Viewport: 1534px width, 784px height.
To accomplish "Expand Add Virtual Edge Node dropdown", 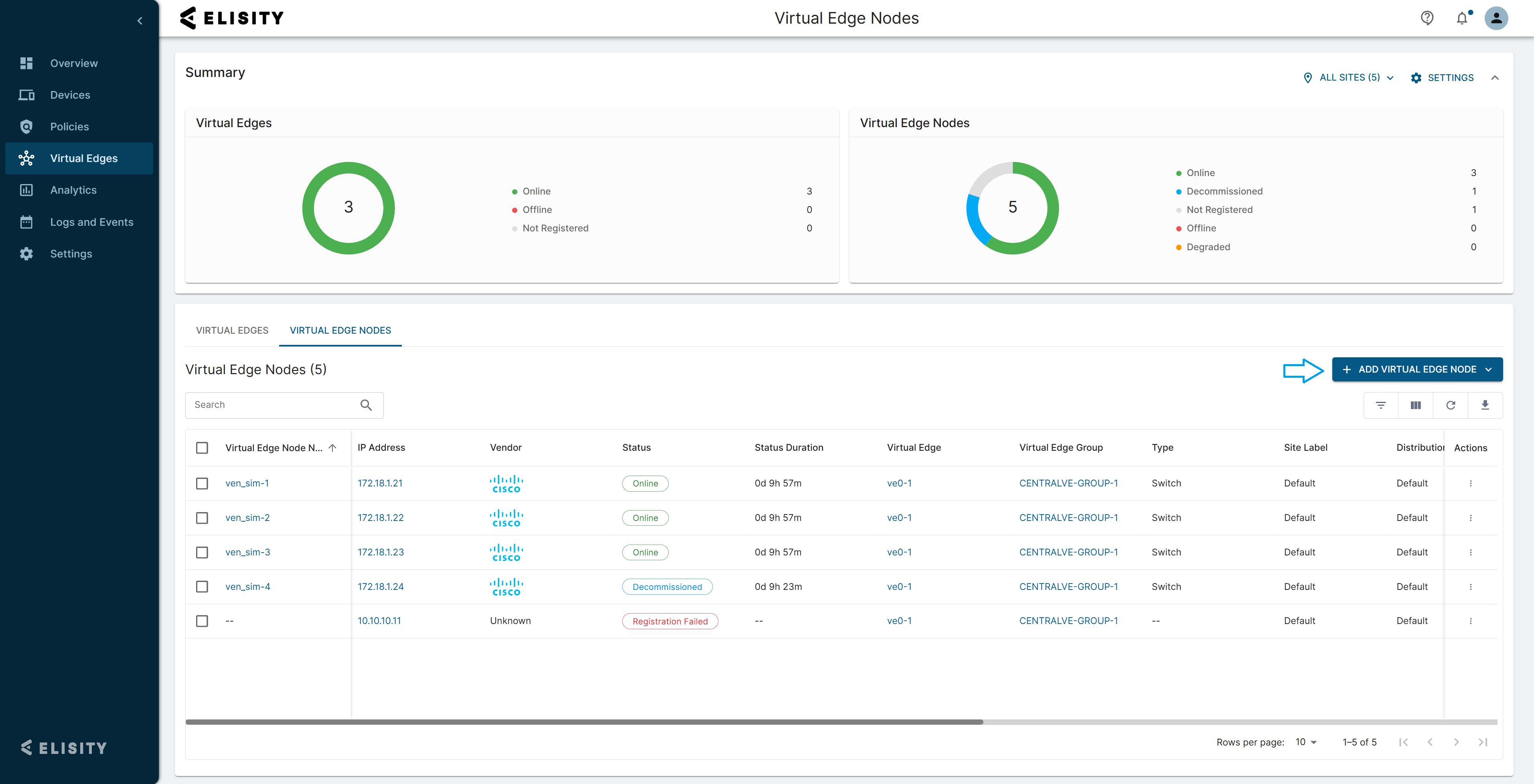I will [1489, 369].
